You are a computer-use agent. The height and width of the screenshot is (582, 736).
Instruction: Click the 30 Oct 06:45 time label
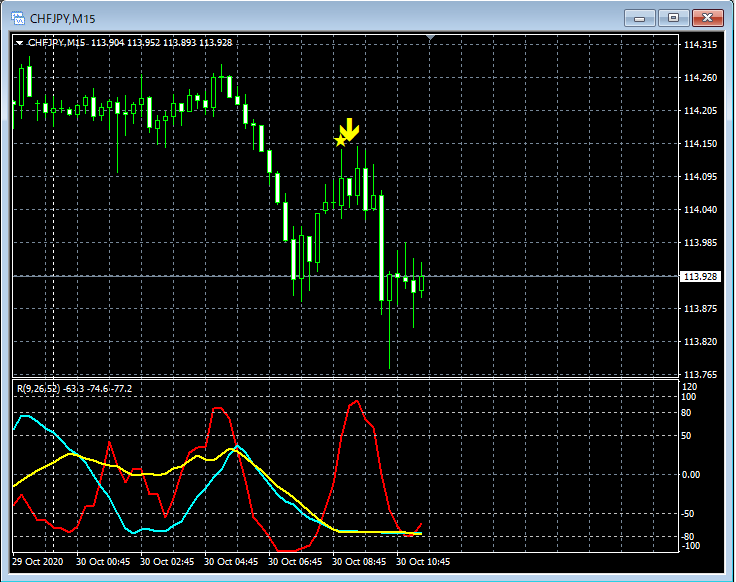[295, 561]
